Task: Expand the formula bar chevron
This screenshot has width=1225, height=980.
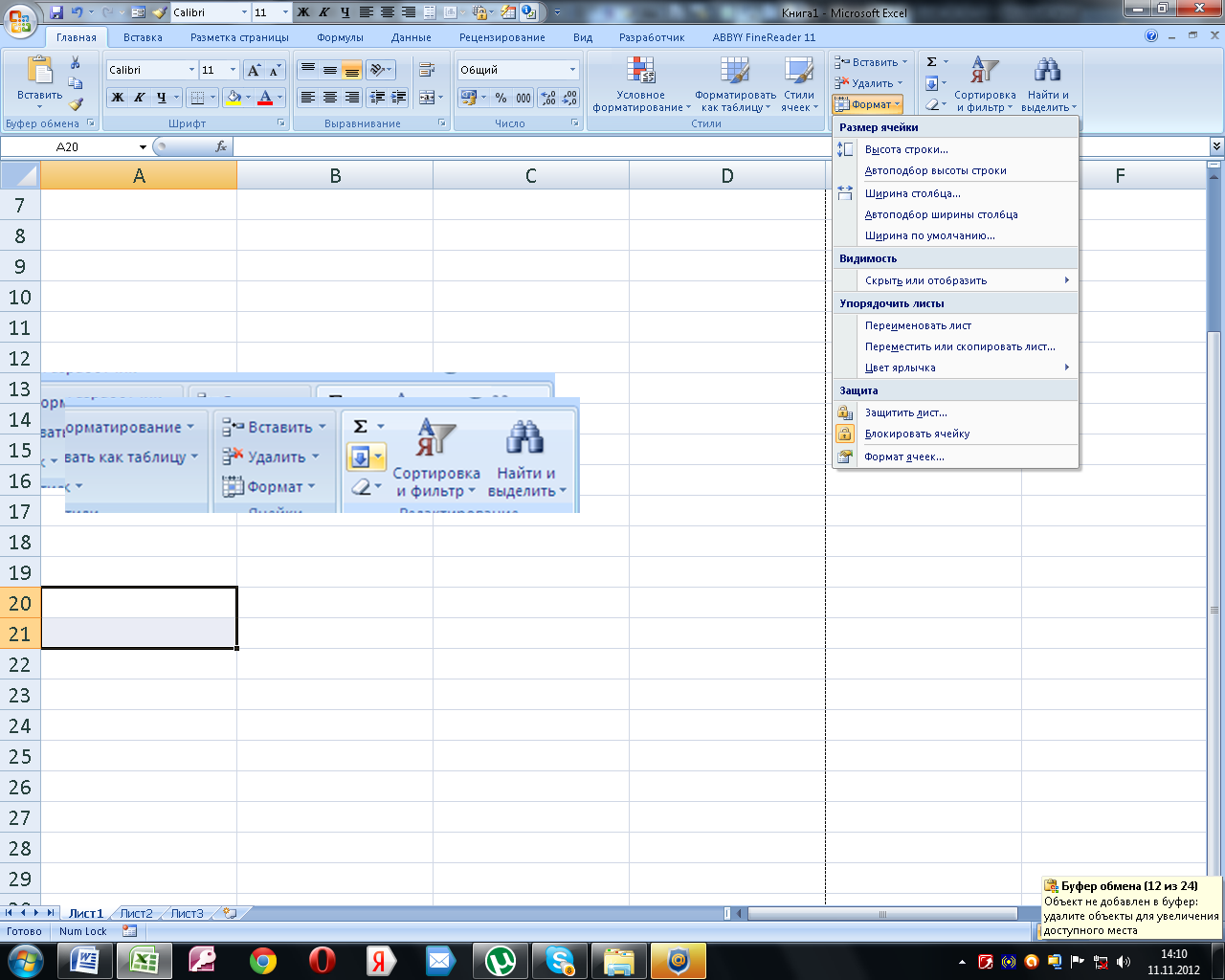Action: click(x=1216, y=146)
